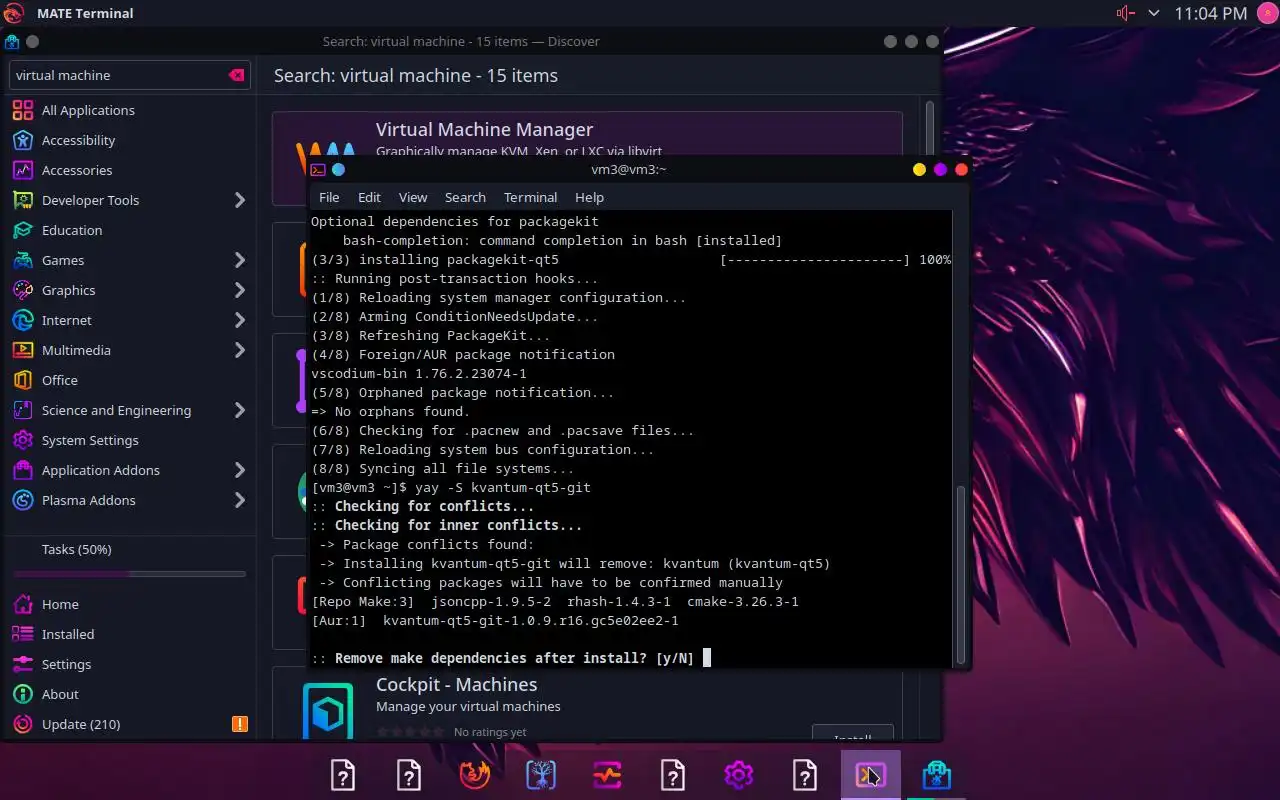Click the blue pin dot in terminal titlebar

(x=338, y=170)
